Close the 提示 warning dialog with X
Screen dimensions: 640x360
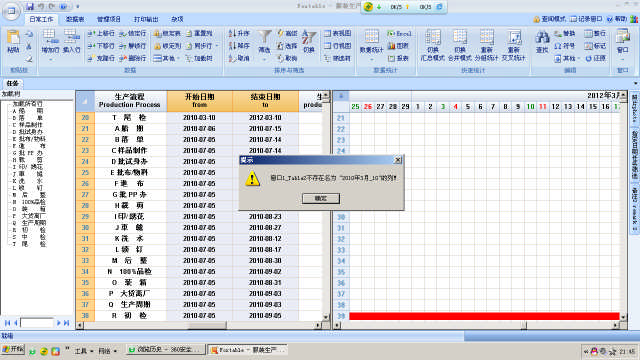pos(398,160)
